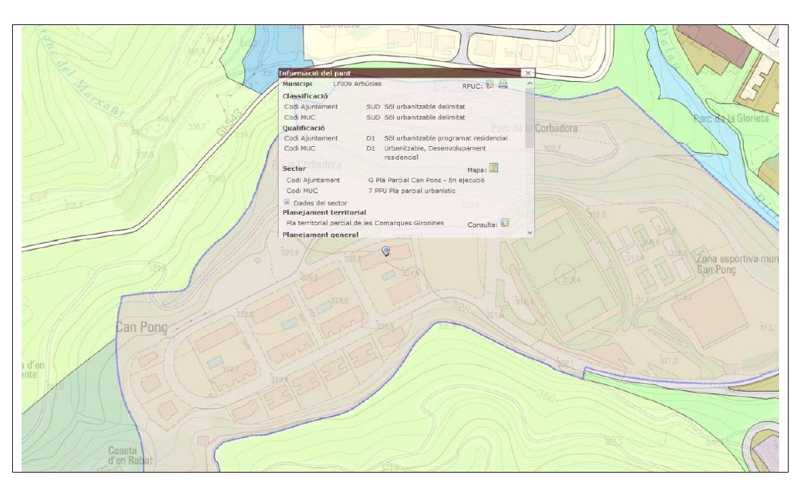
Task: Click the popup scrollbar down arrow
Action: [530, 231]
